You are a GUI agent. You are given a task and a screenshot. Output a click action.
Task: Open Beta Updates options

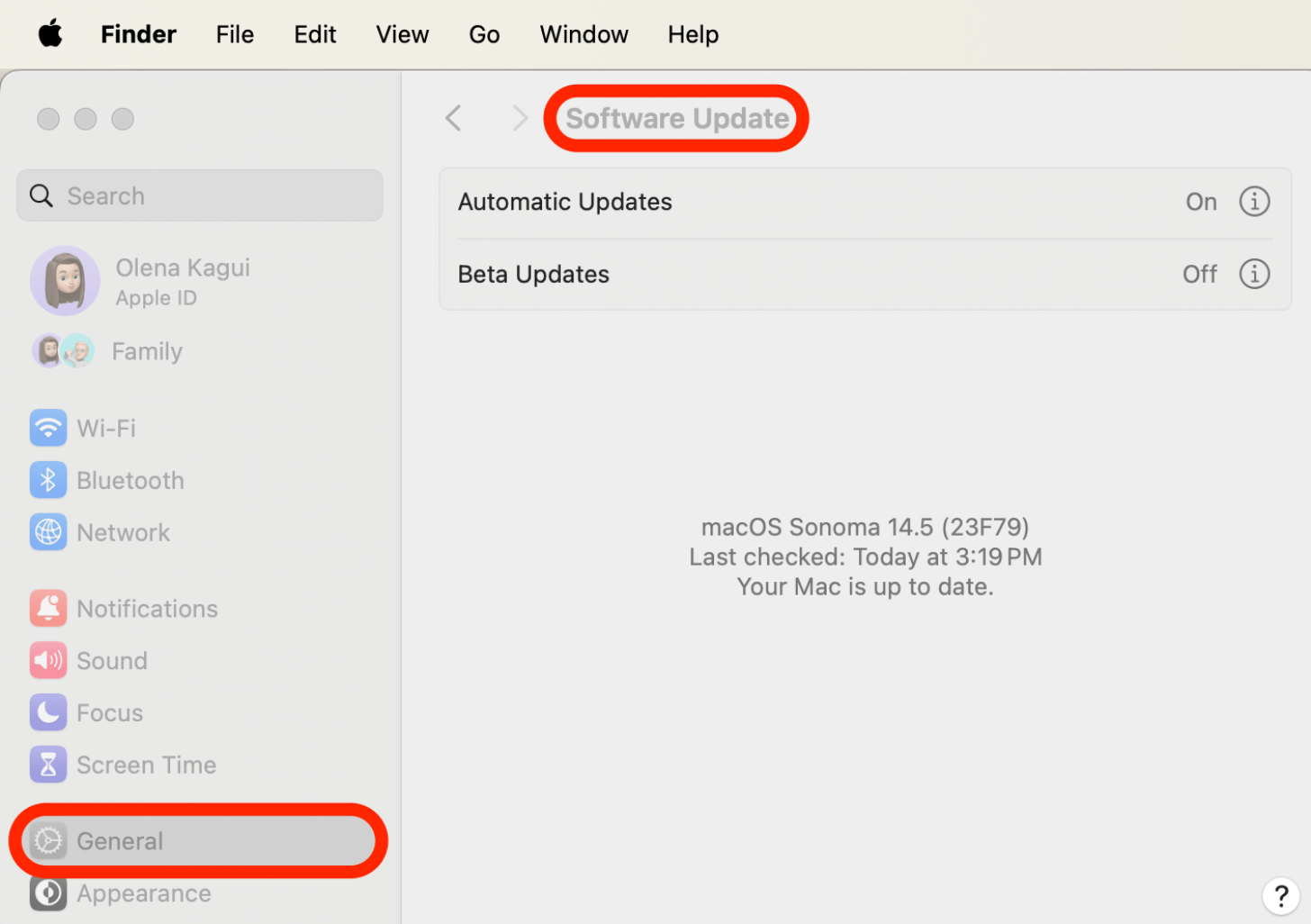533,274
